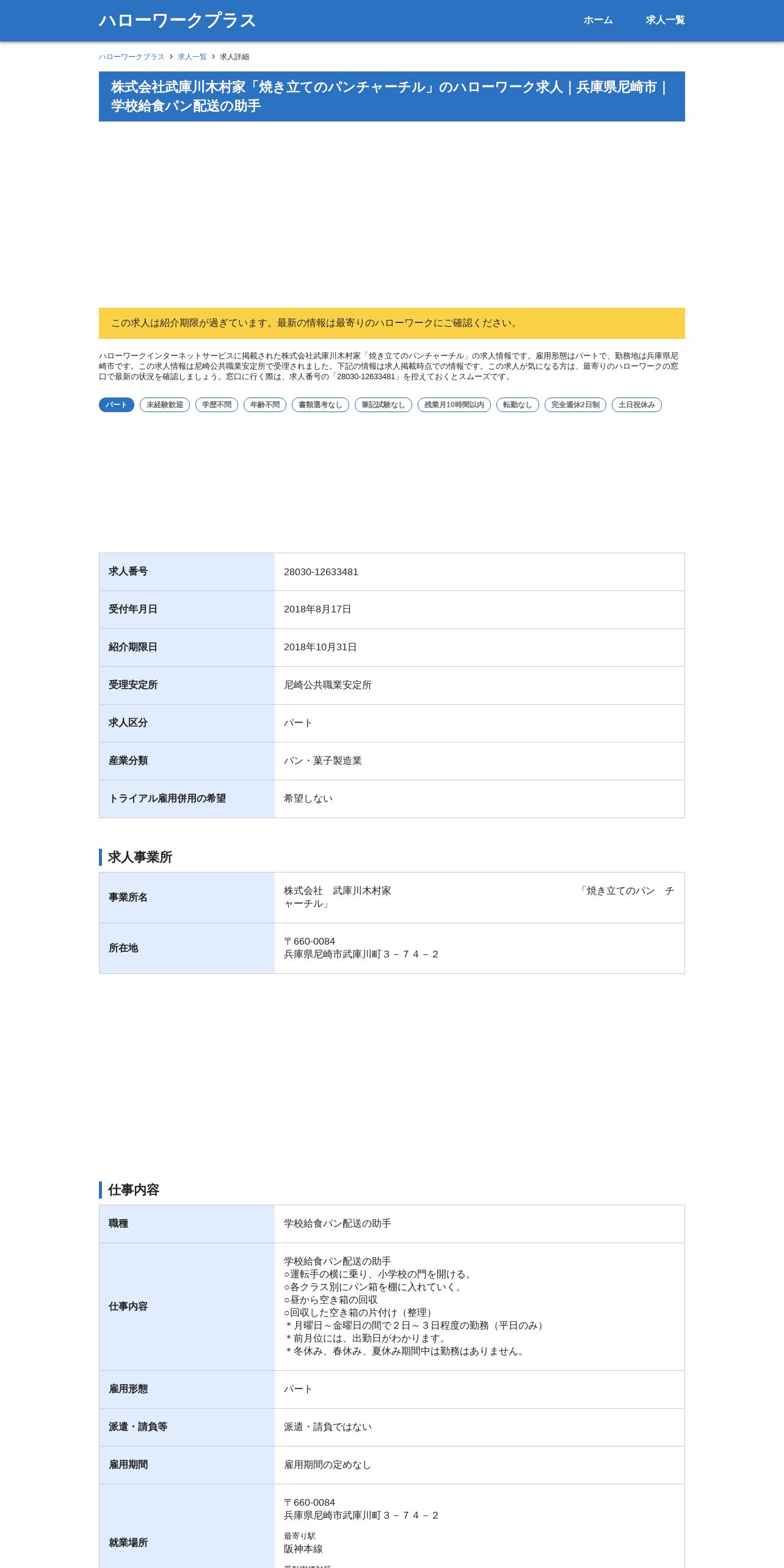Screen dimensions: 784x1568
Task: Select the line ○昼から空き箱の回収
Action: click(331, 1300)
